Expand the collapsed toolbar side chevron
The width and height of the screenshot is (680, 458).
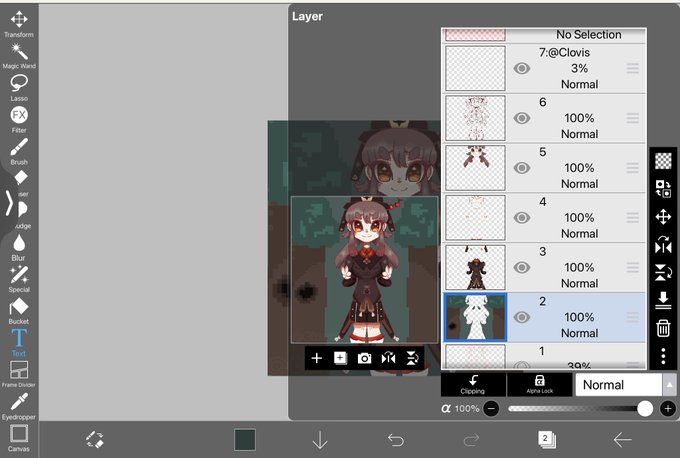9,203
